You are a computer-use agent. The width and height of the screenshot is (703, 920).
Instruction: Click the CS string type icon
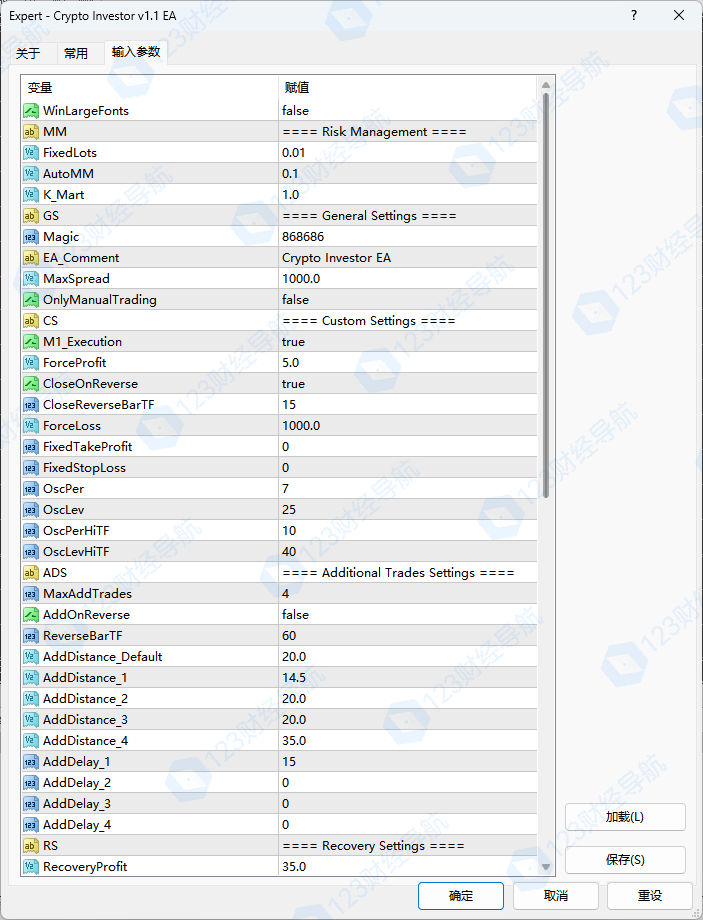tap(31, 321)
